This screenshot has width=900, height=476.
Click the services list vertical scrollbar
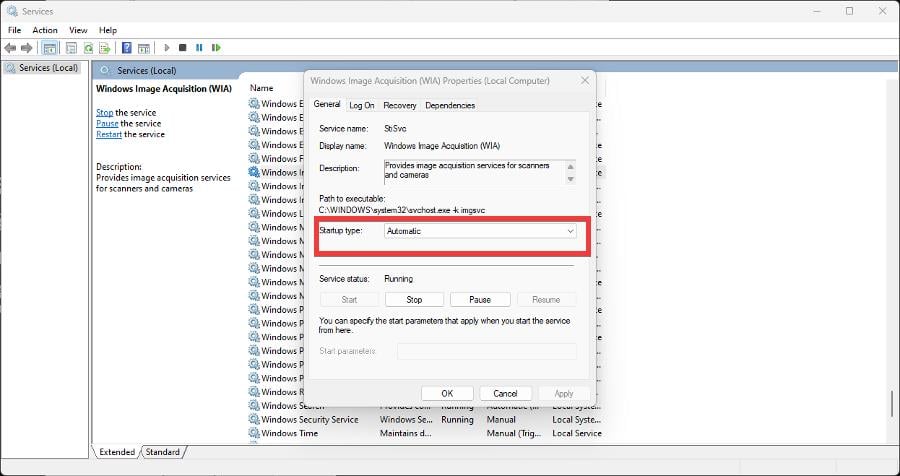pyautogui.click(x=891, y=403)
